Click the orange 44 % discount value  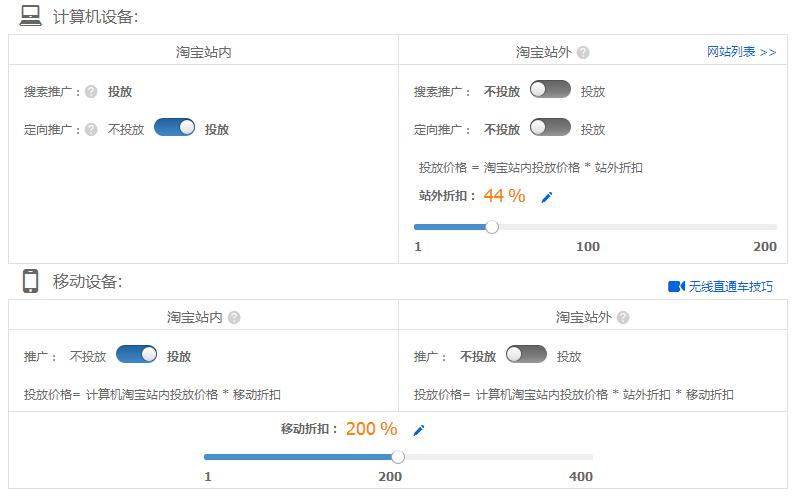tap(504, 196)
